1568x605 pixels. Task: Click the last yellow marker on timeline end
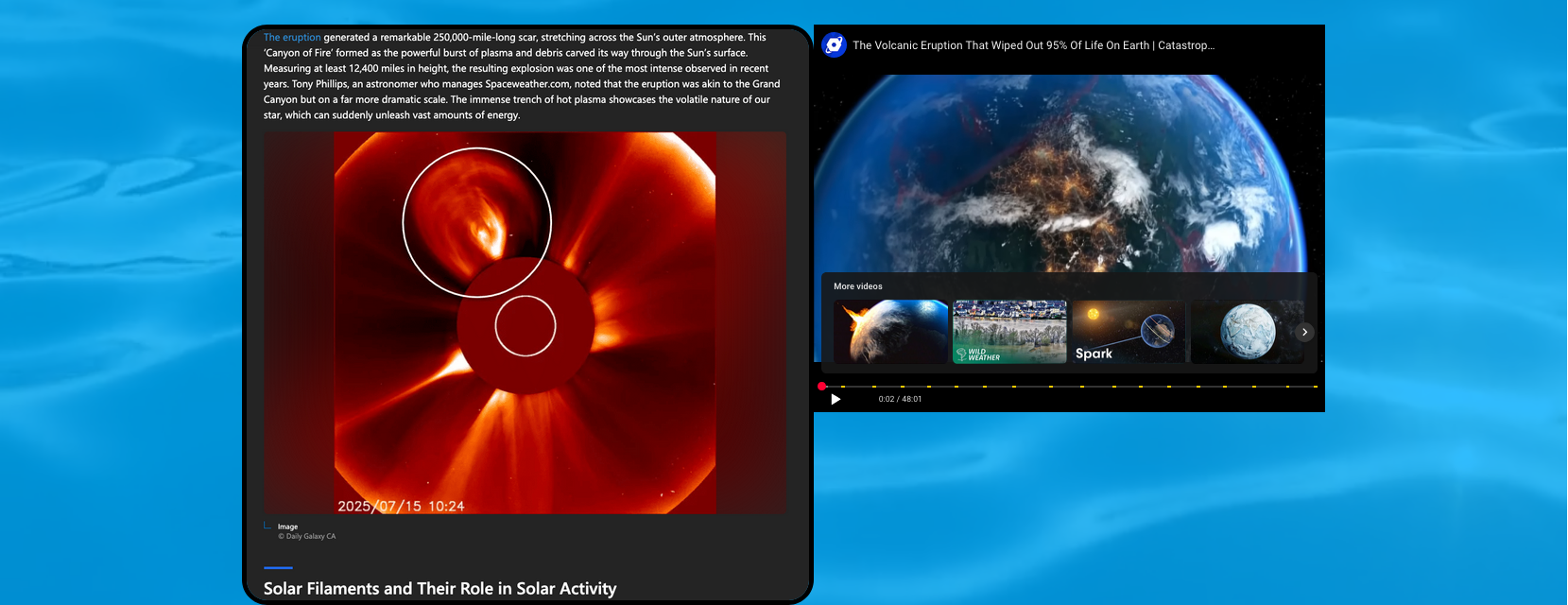coord(1314,387)
